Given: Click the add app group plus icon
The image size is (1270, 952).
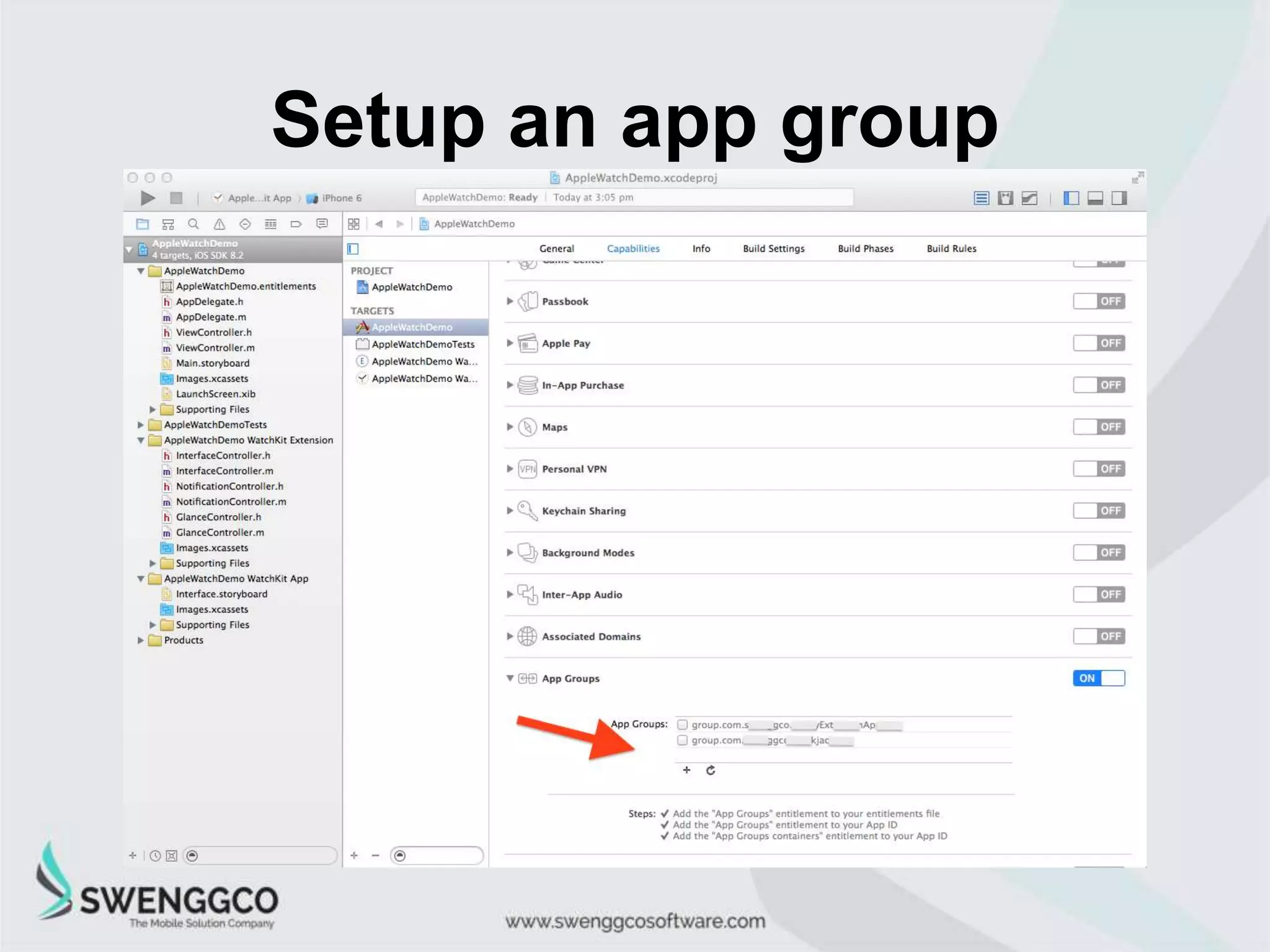Looking at the screenshot, I should [686, 770].
